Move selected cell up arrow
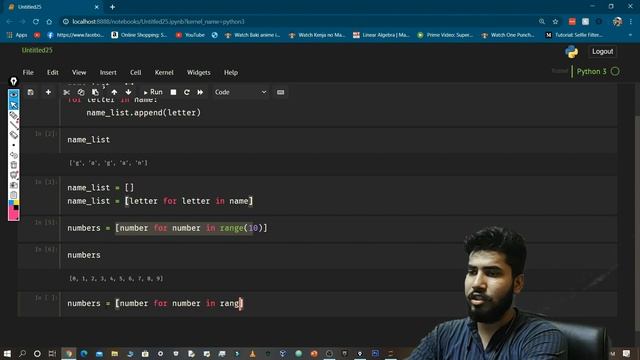This screenshot has width=640, height=360. (x=114, y=92)
